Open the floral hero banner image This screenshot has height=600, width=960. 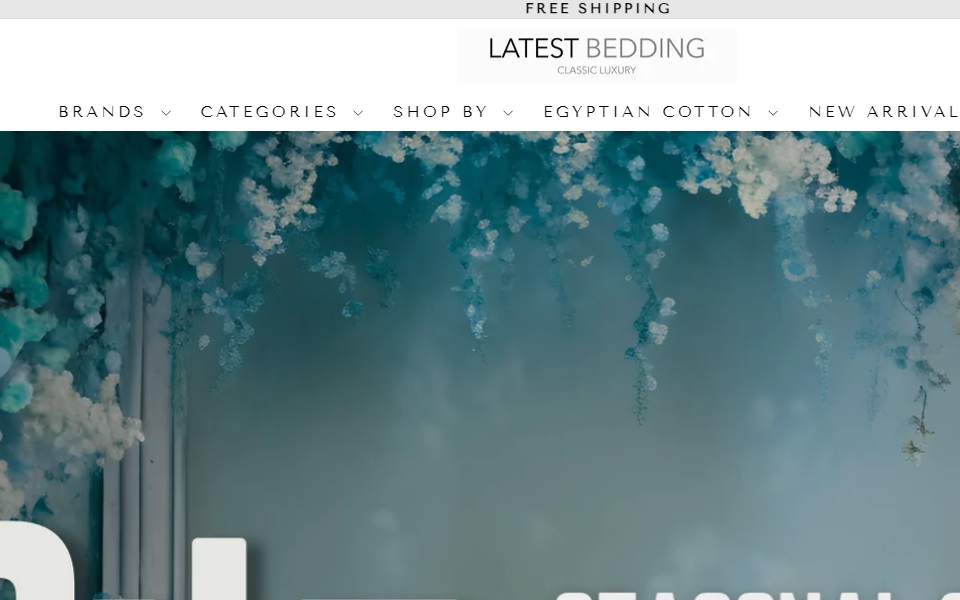coord(480,366)
